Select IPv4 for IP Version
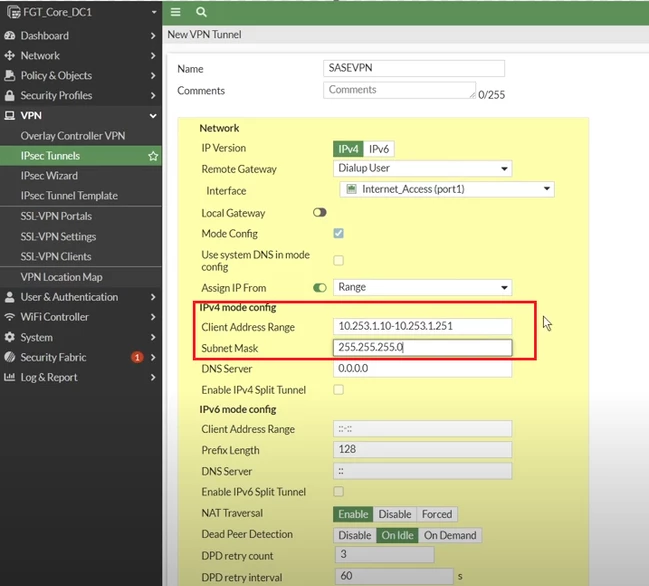This screenshot has width=649, height=586. point(348,149)
